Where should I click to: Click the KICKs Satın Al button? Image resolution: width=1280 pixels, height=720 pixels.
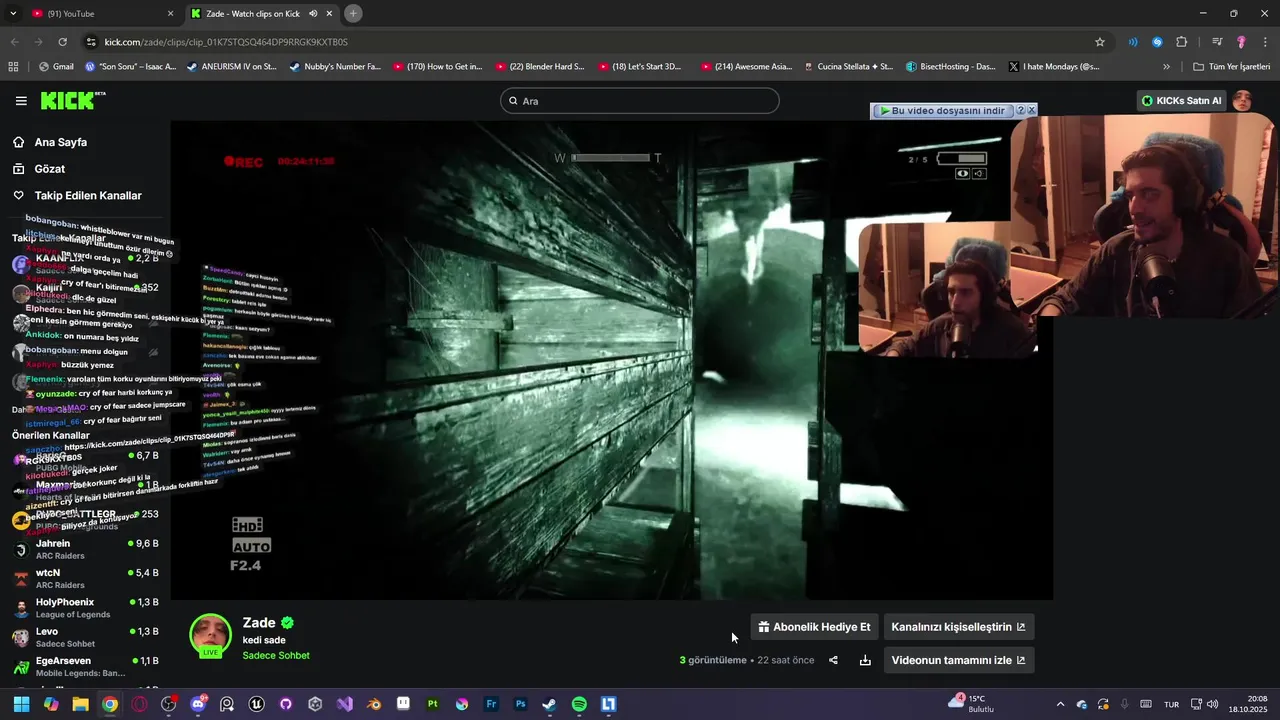(1182, 101)
